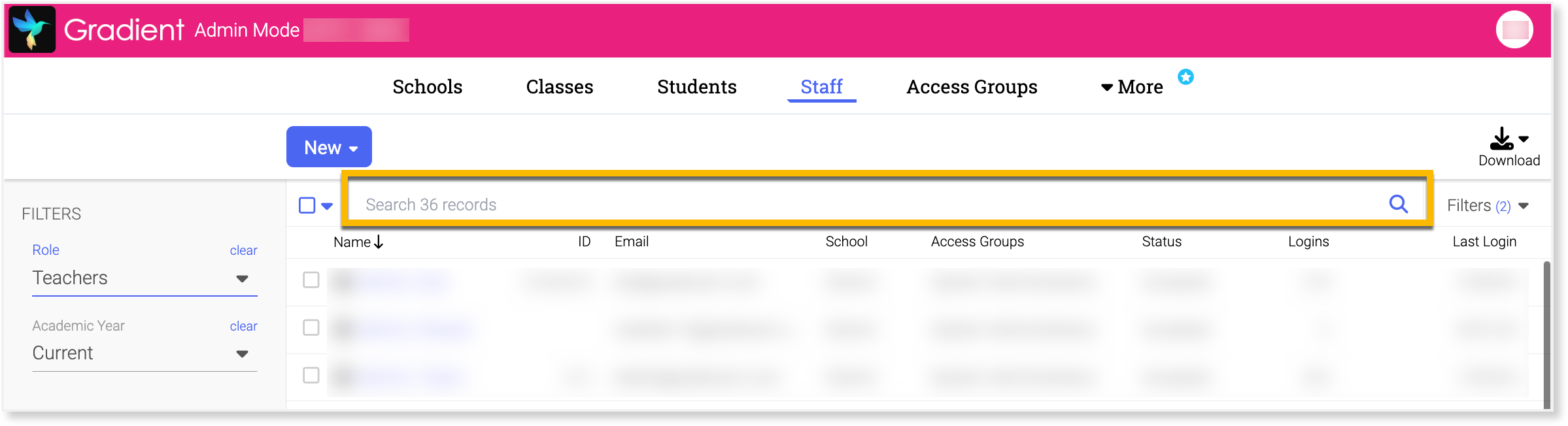1568x426 pixels.
Task: Click the Gradient hummingbird logo
Action: click(32, 30)
